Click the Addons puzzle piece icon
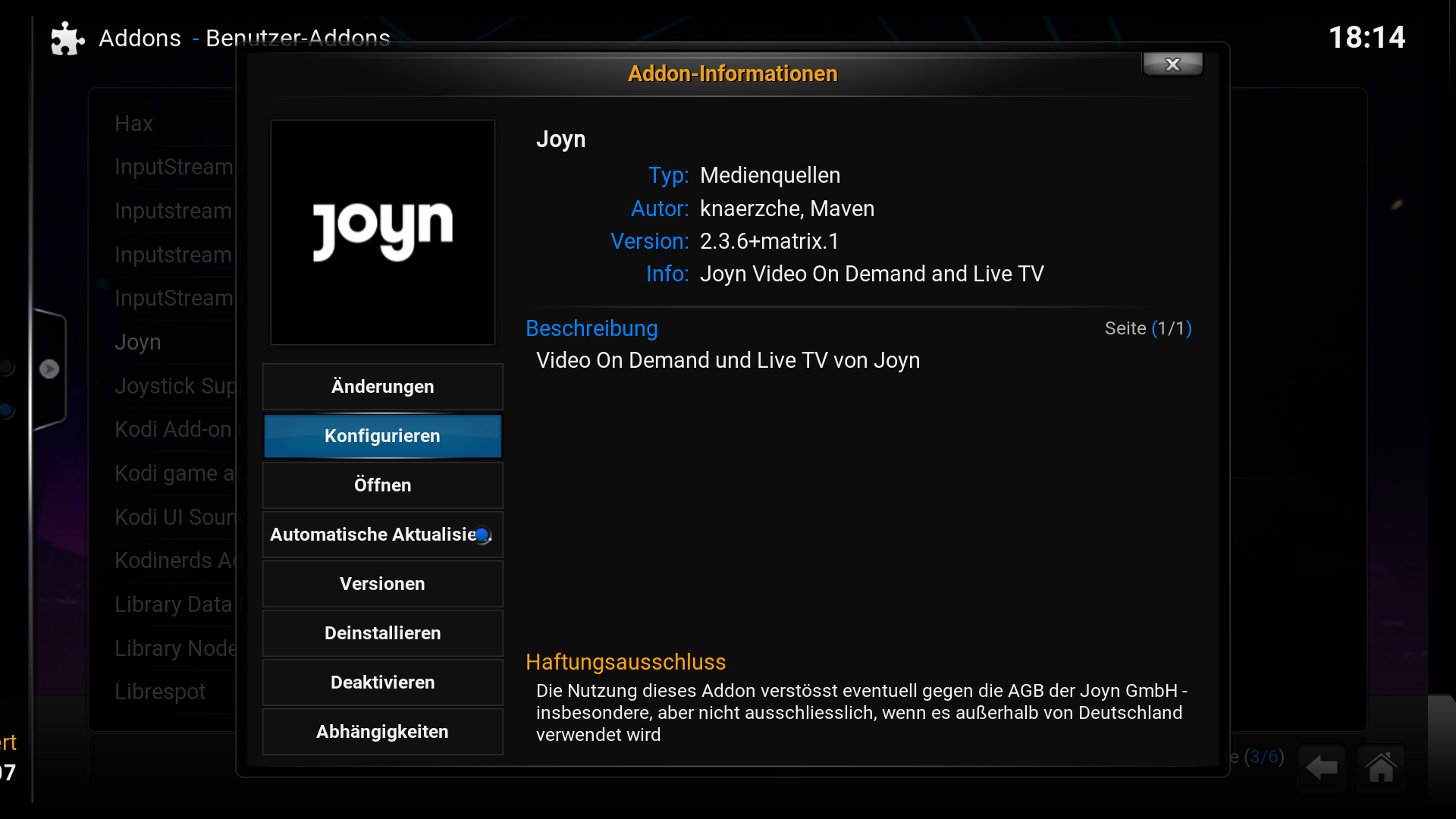This screenshot has width=1456, height=819. [67, 38]
